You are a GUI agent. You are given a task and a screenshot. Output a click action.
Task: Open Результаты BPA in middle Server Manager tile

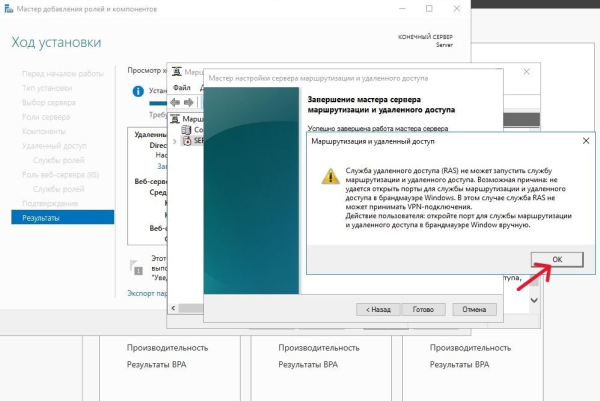[x=308, y=365]
